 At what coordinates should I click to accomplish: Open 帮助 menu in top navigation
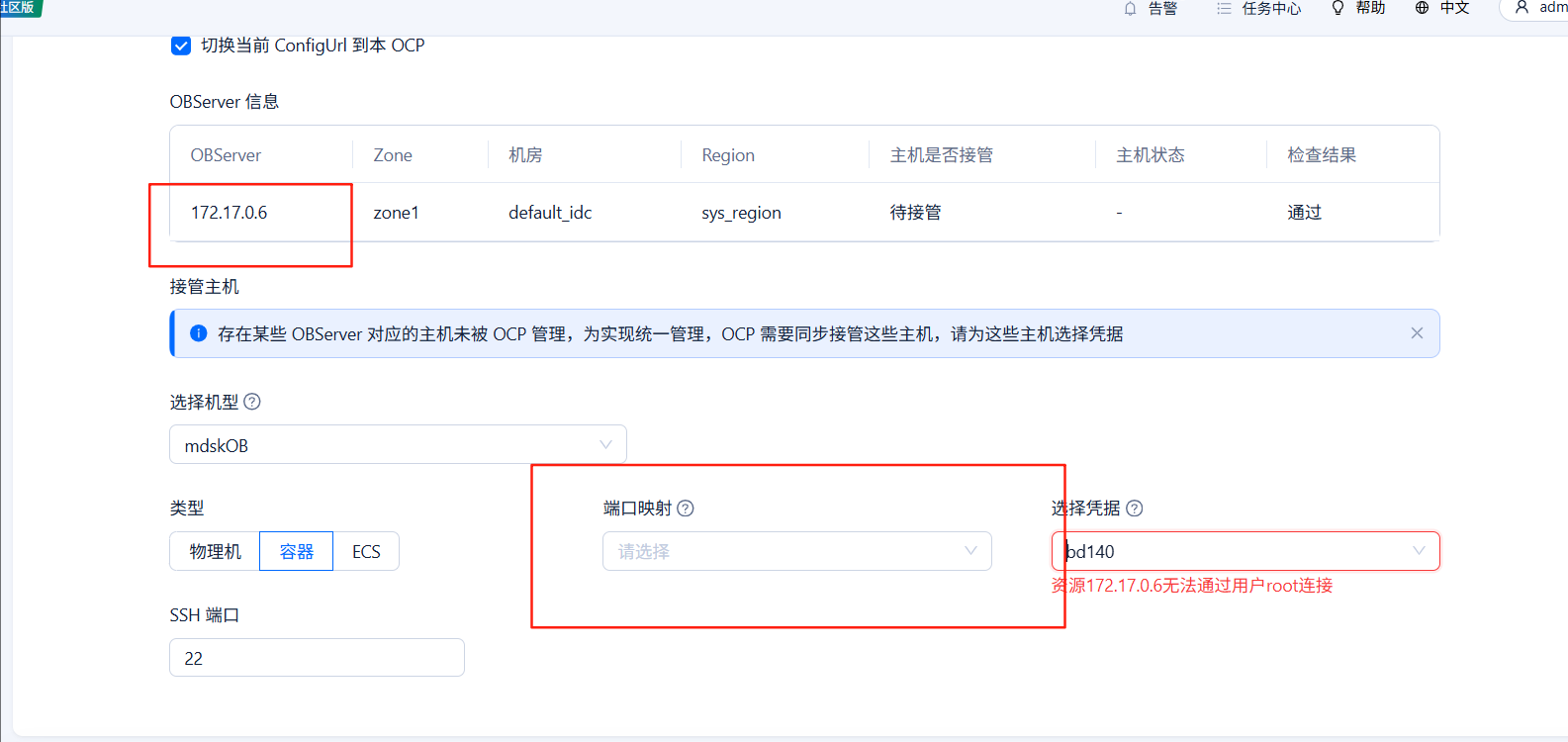1370,8
